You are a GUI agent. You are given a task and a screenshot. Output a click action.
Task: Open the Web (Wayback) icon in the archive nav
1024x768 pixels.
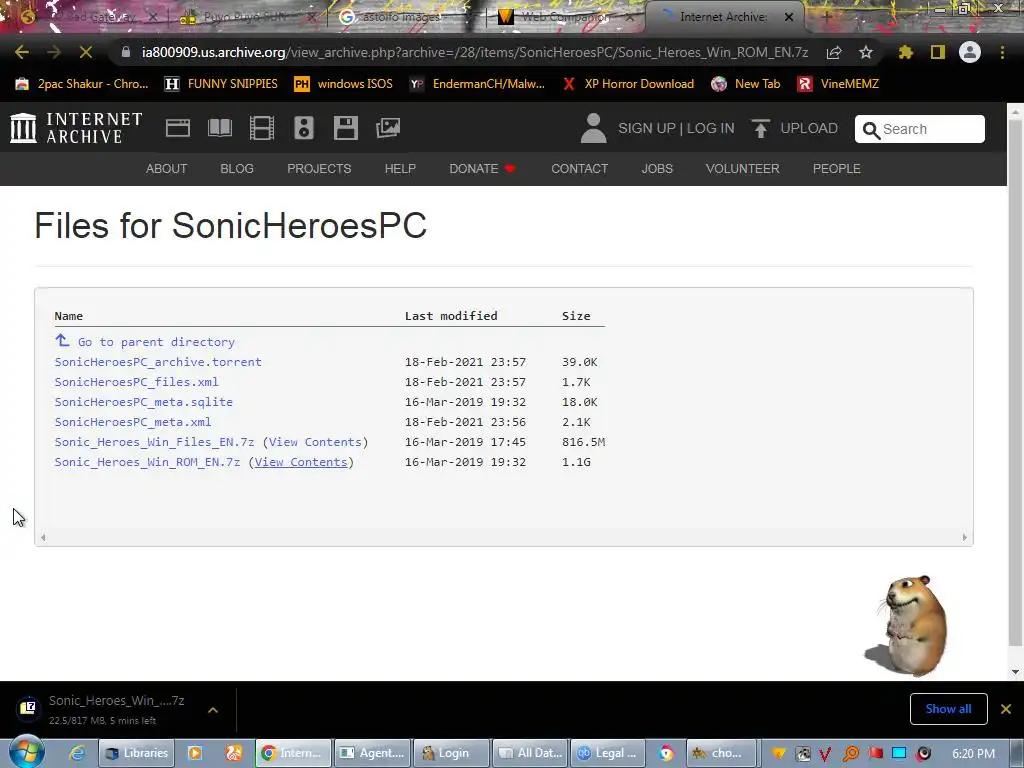tap(178, 128)
